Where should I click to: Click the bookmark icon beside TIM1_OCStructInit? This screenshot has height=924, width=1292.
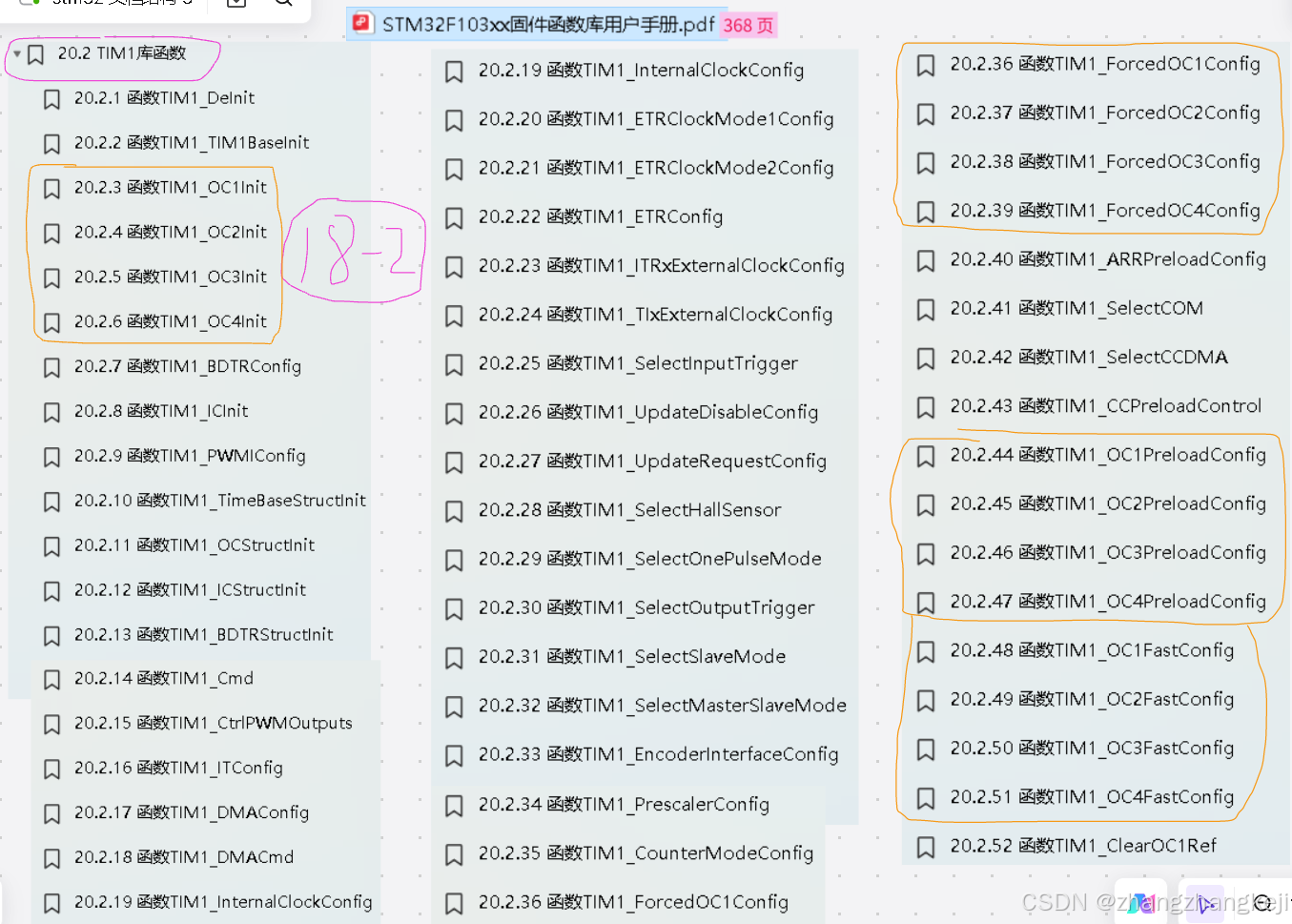(52, 547)
